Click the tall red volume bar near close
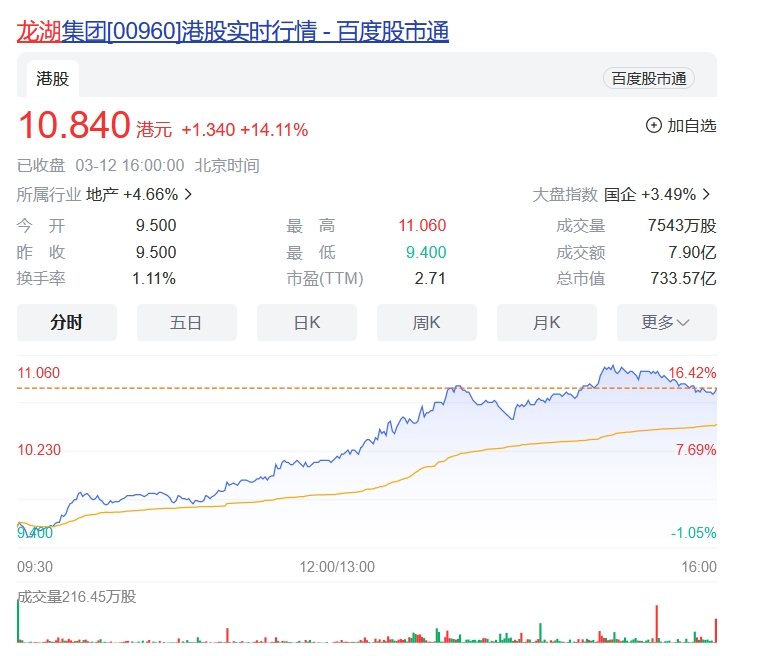This screenshot has height=656, width=759. 657,624
